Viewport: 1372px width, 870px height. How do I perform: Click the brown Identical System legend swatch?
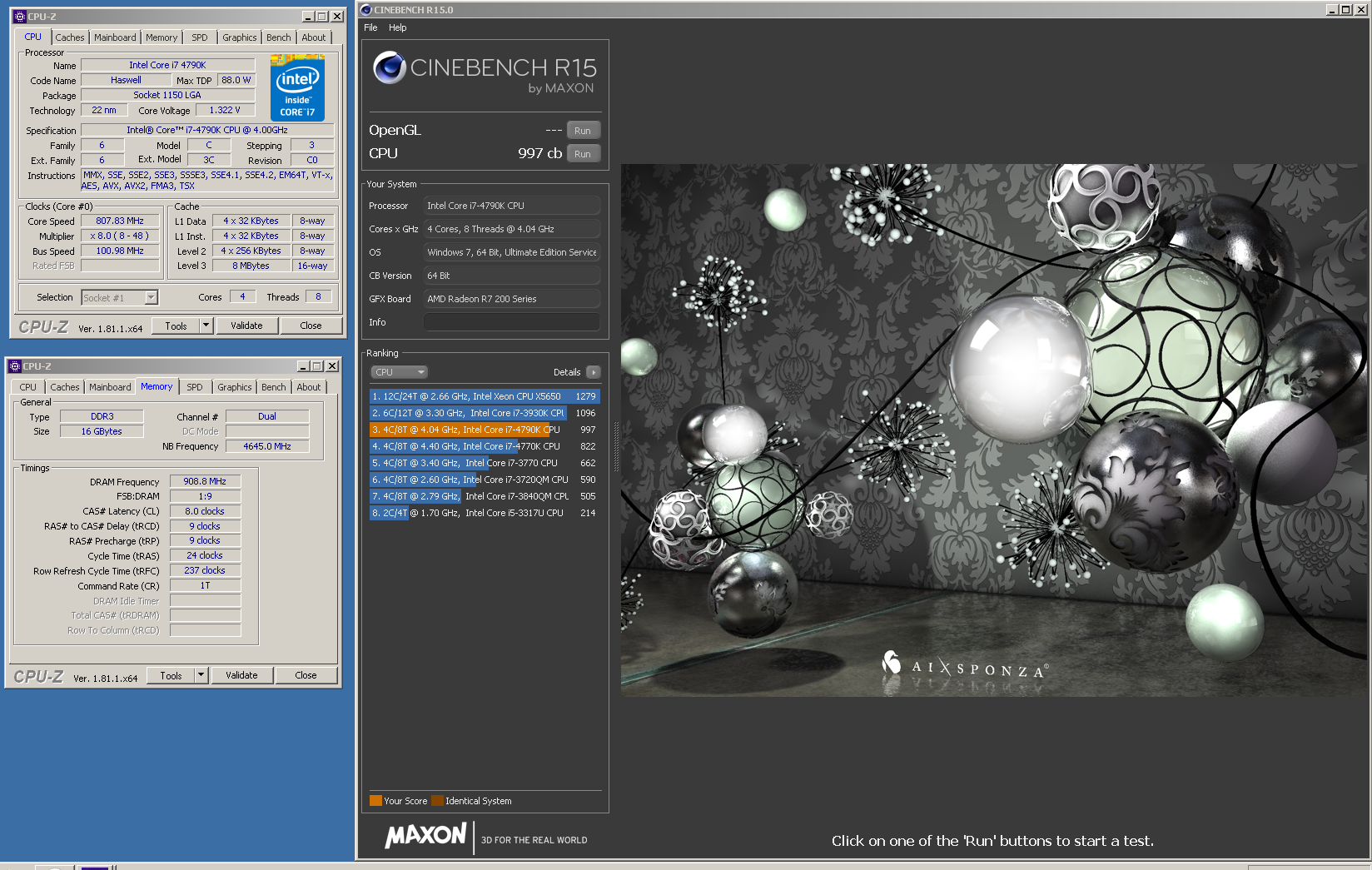(x=437, y=801)
